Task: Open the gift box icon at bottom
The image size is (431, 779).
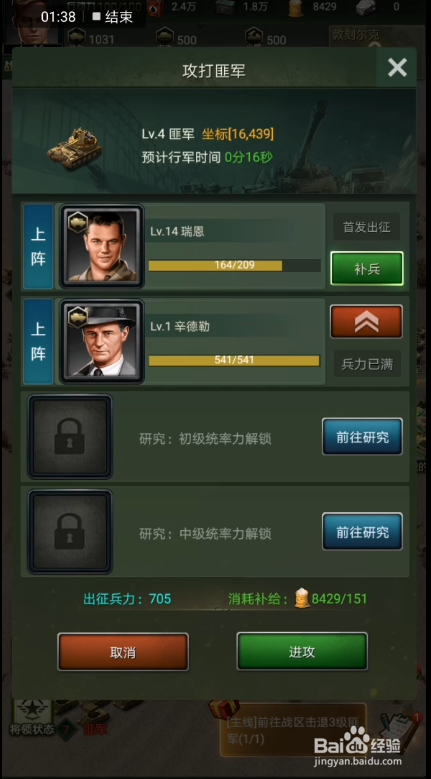Action: [224, 709]
